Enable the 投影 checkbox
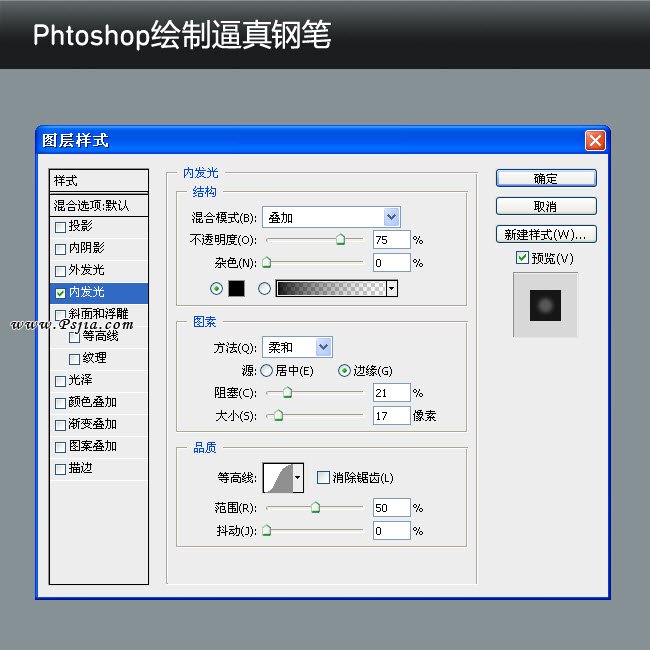Viewport: 650px width, 650px height. 61,227
